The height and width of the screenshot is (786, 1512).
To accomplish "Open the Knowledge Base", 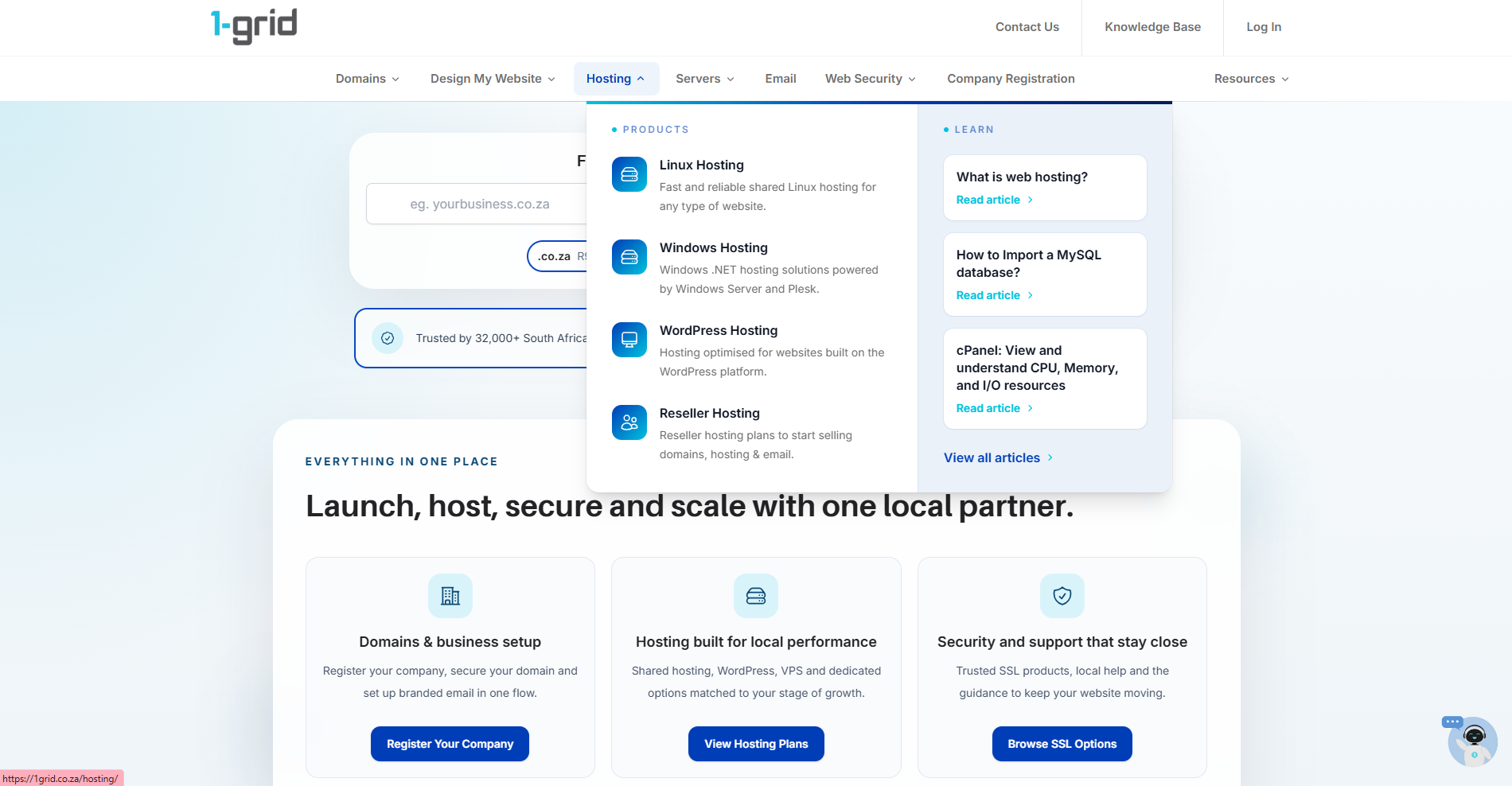I will click(1152, 27).
